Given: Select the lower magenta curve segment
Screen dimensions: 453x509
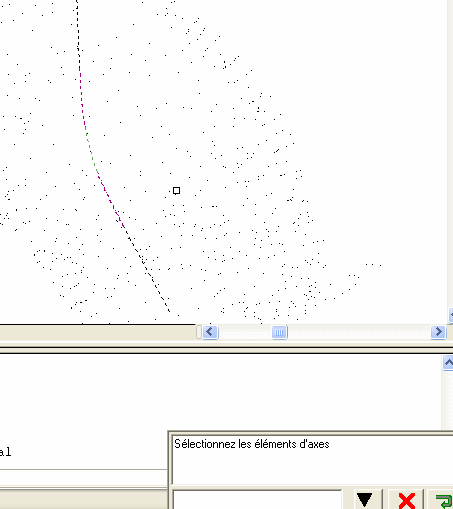Looking at the screenshot, I should (x=111, y=199).
